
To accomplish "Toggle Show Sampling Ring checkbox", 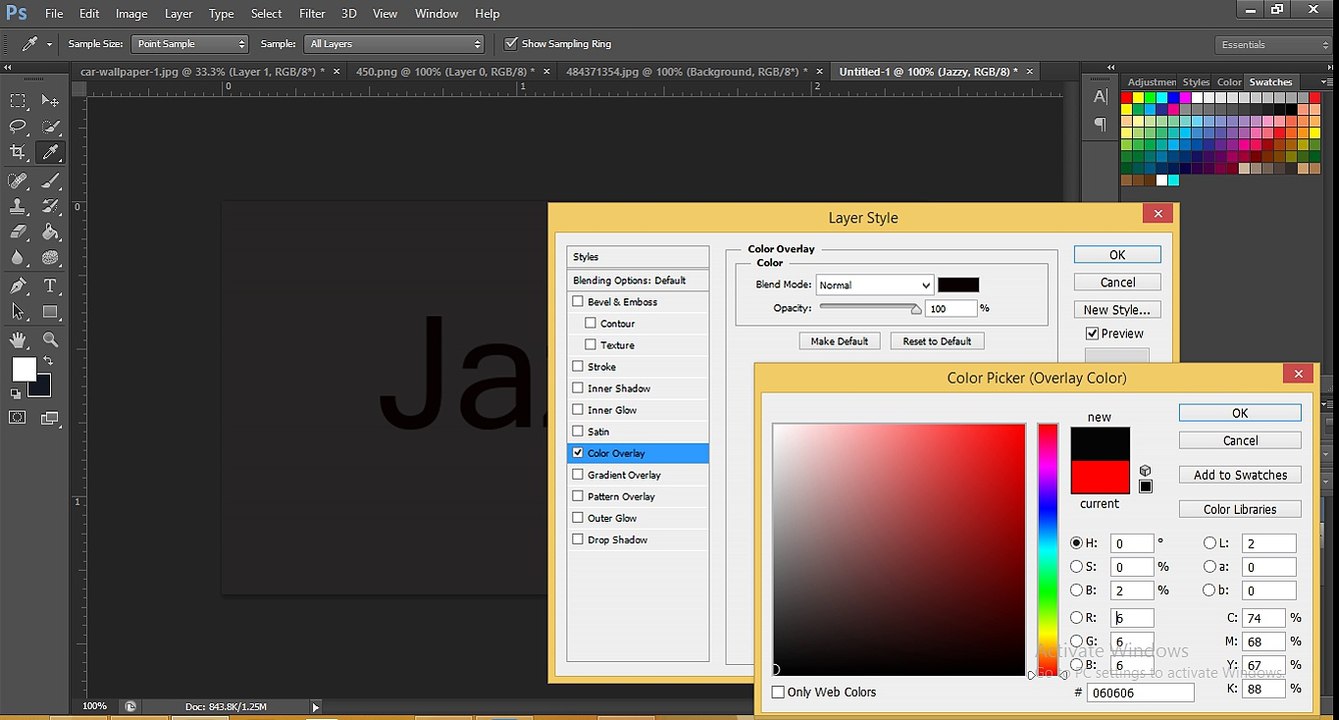I will coord(511,44).
